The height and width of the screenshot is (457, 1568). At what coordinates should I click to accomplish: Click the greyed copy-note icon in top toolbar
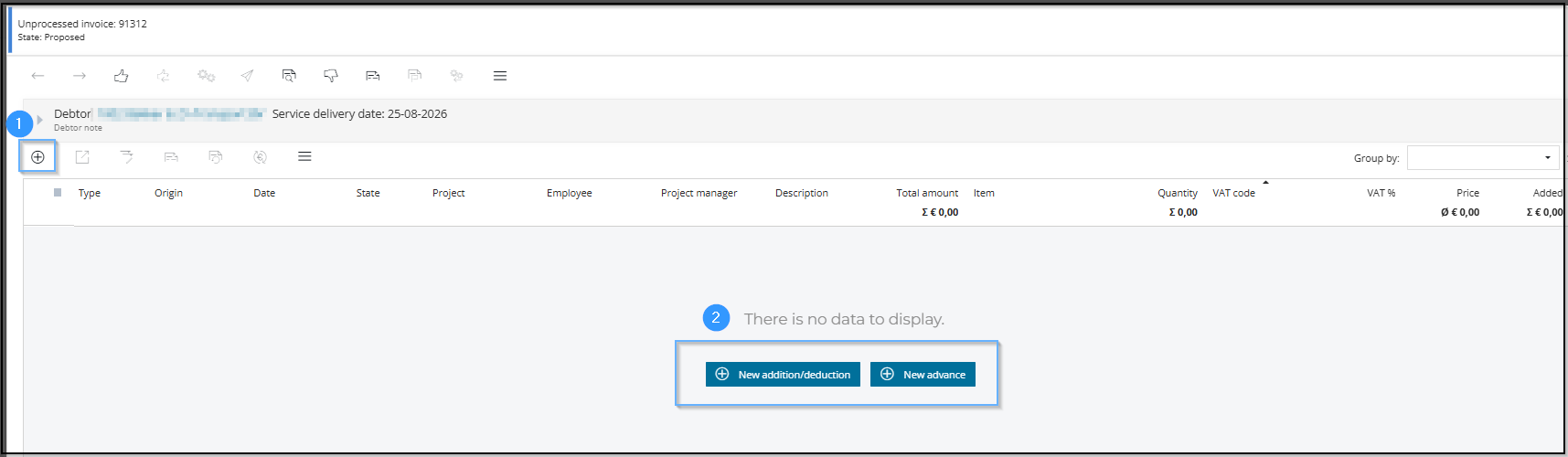point(415,76)
